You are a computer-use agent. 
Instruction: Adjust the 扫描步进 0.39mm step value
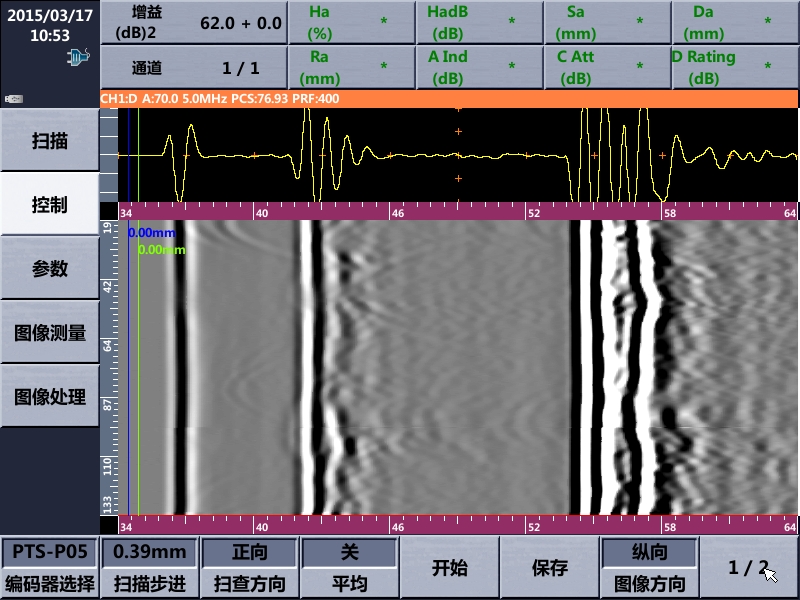(x=149, y=567)
